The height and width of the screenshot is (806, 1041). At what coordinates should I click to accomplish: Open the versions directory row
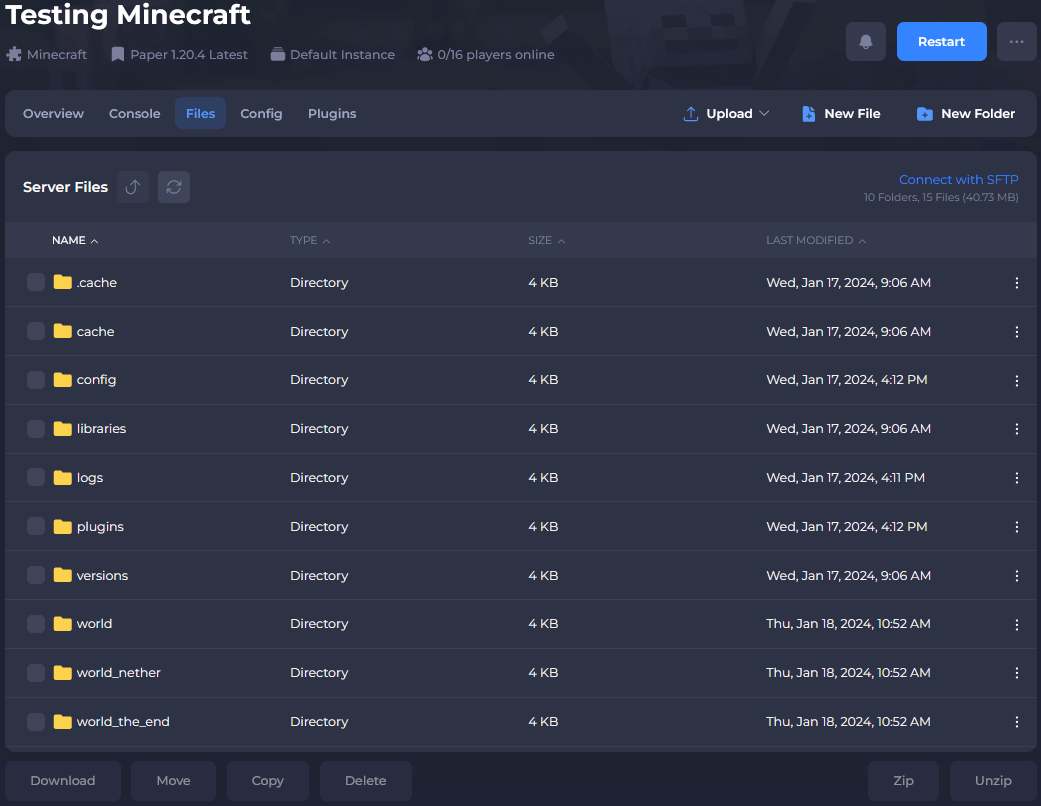(x=102, y=576)
